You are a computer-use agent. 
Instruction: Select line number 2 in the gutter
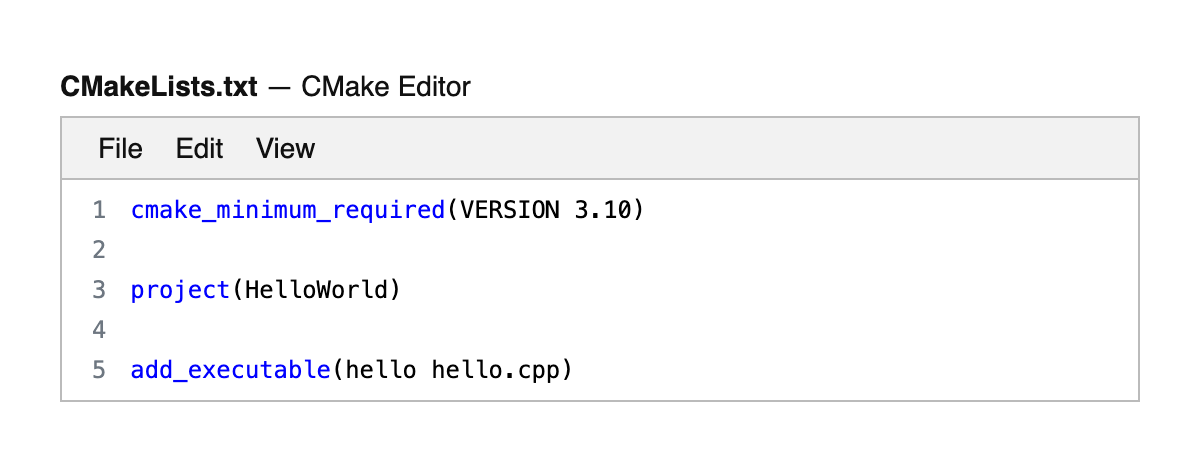point(98,250)
